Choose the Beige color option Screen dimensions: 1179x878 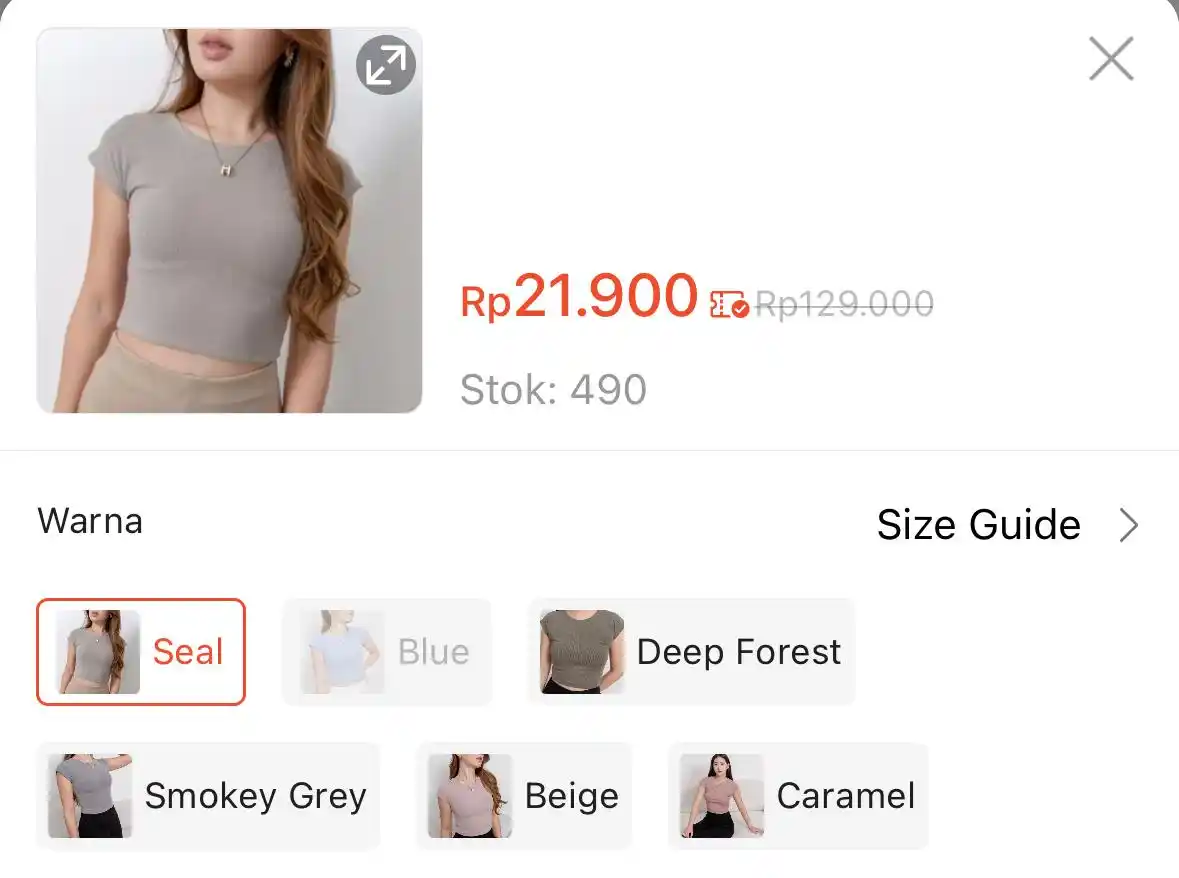pos(524,796)
